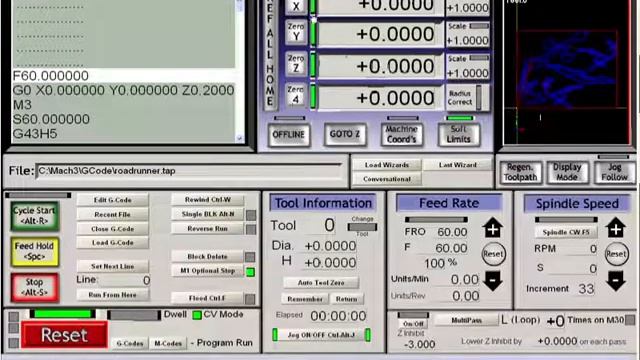Toggle CV Mode indicator
This screenshot has width=640, height=360.
point(197,315)
